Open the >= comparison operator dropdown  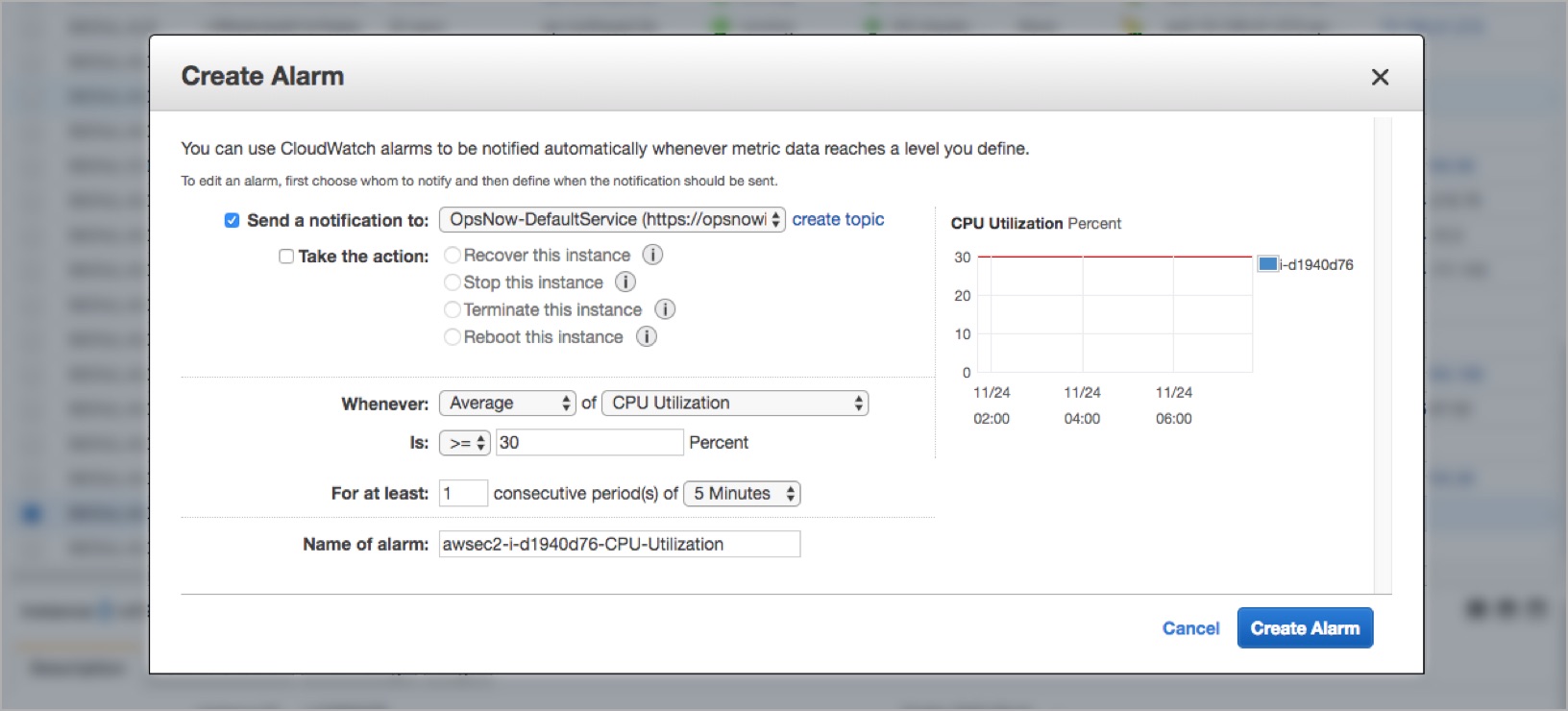(x=465, y=443)
